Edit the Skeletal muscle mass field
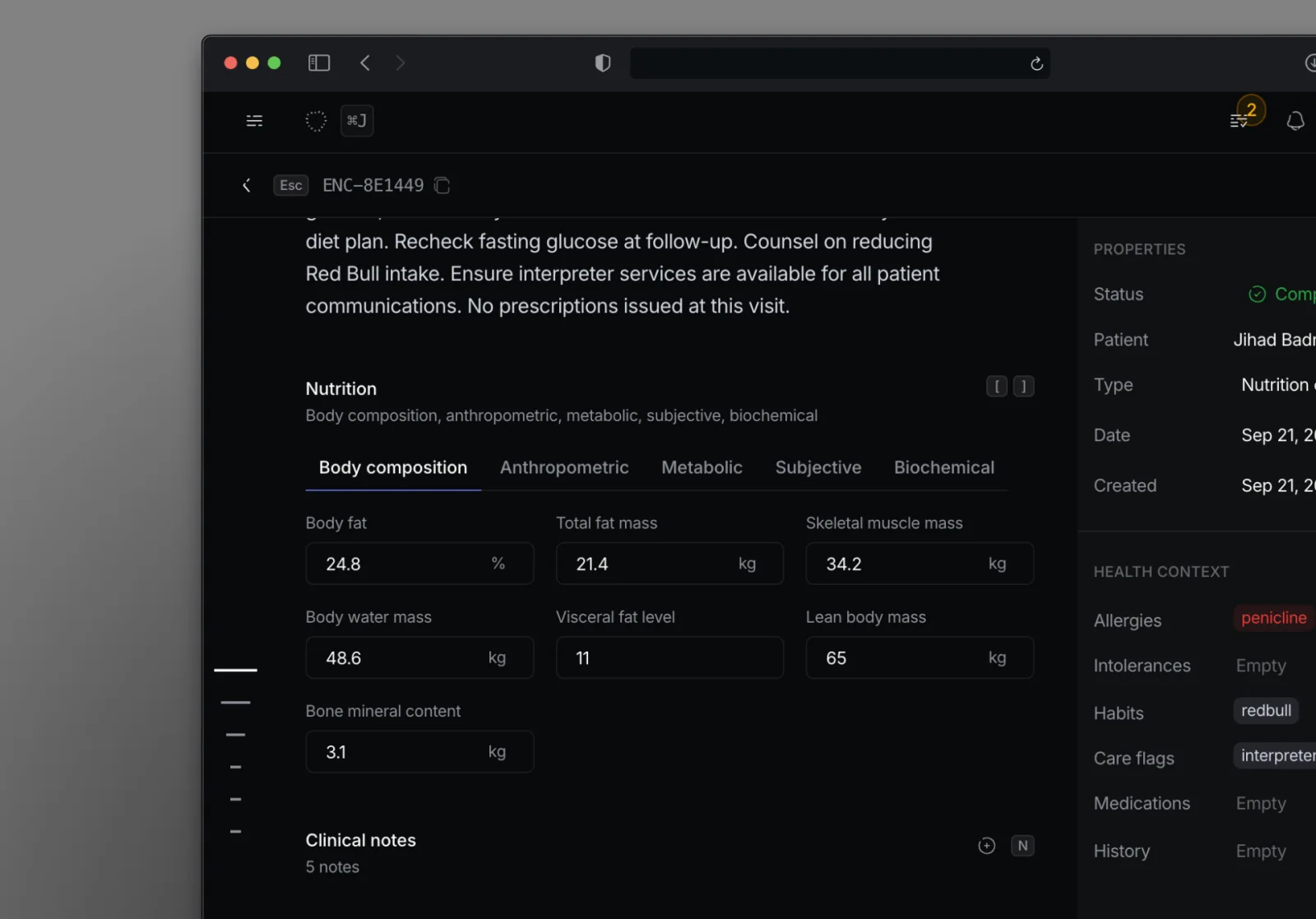The width and height of the screenshot is (1316, 919). click(x=920, y=564)
